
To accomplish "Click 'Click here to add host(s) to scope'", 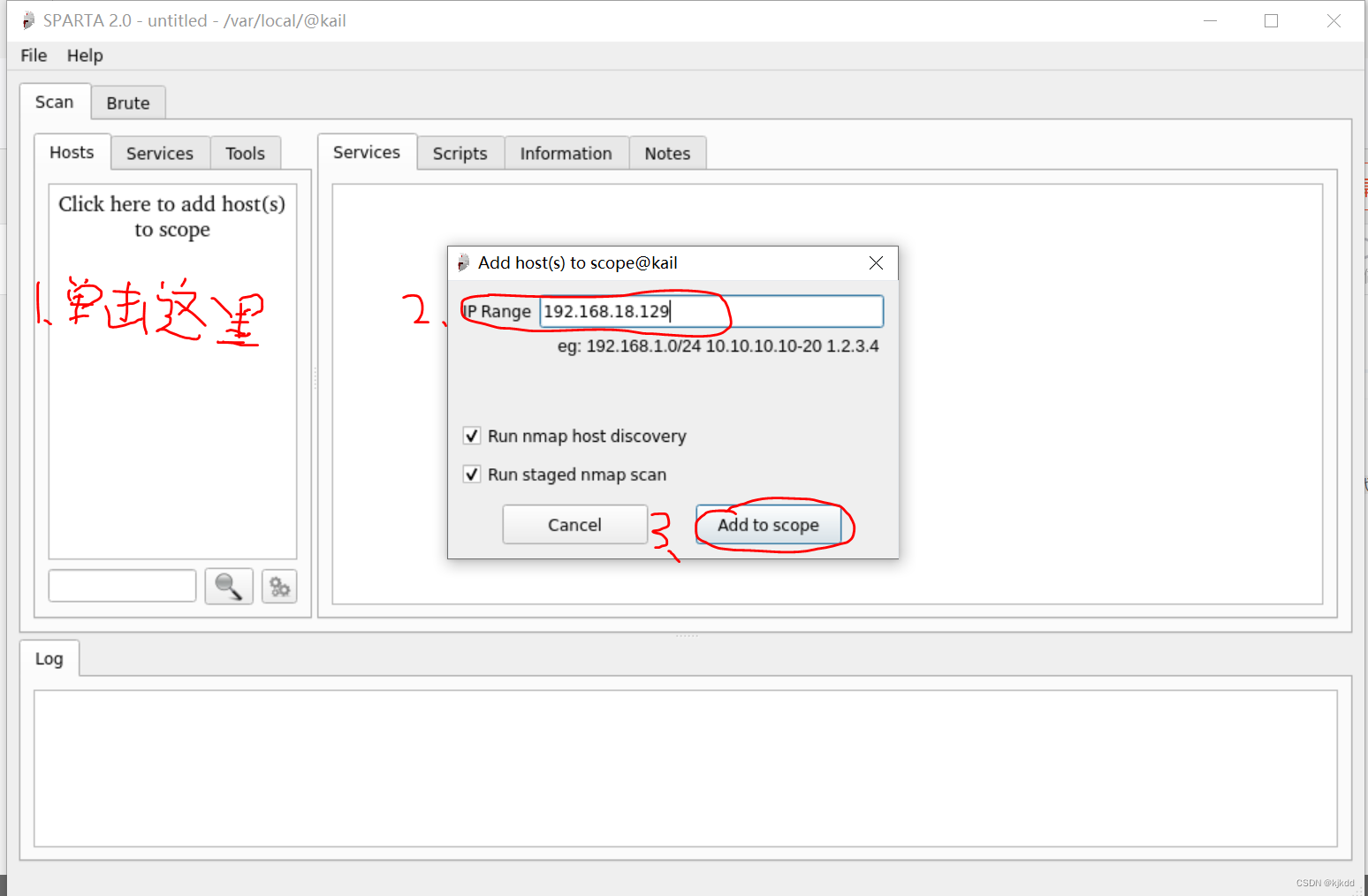I will [172, 216].
